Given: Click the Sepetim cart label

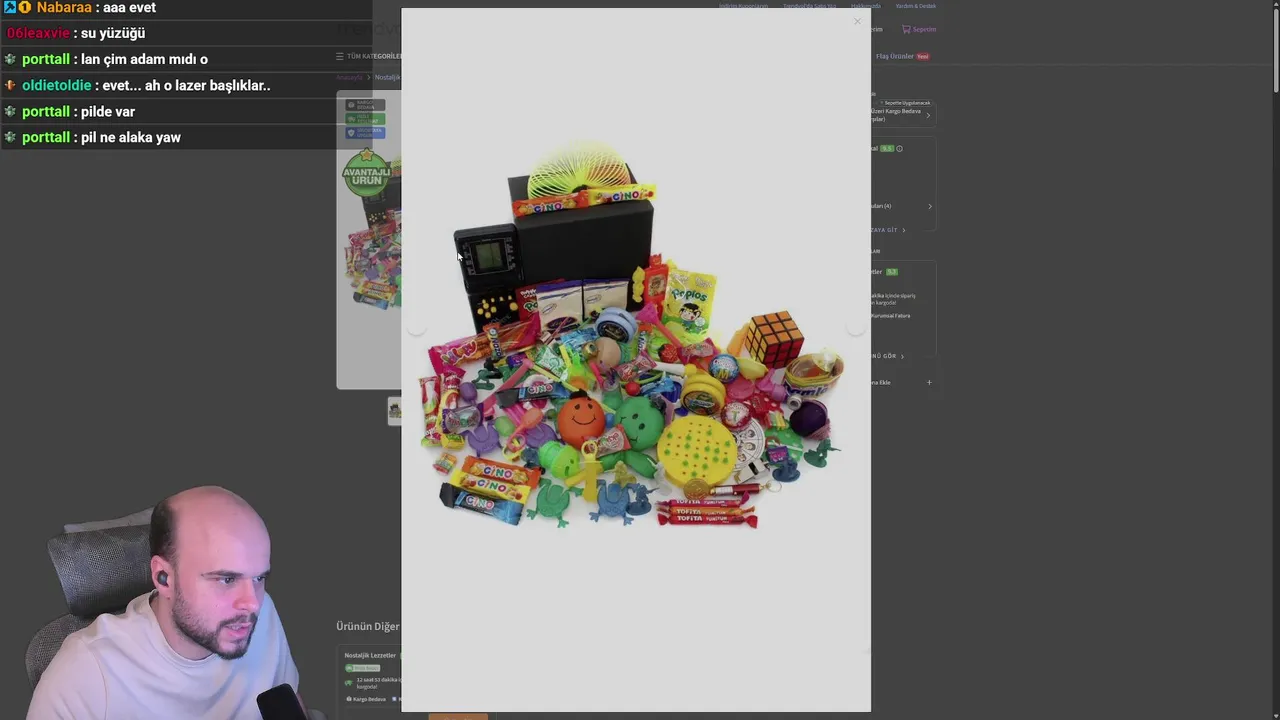Looking at the screenshot, I should click(924, 29).
